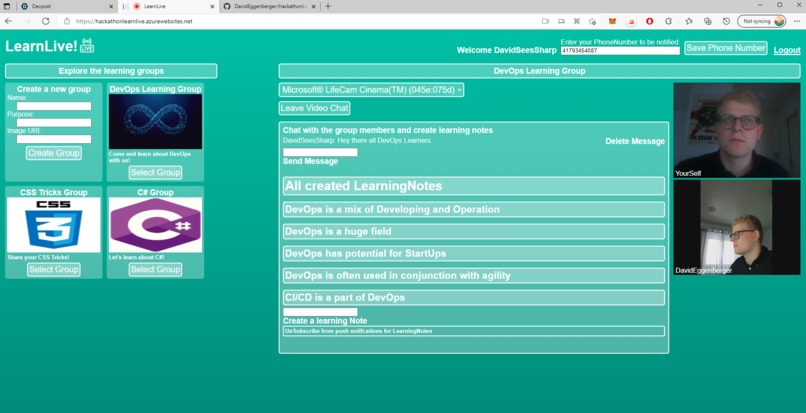Open the orange arrow extension icon
The image size is (806, 413).
click(x=631, y=21)
